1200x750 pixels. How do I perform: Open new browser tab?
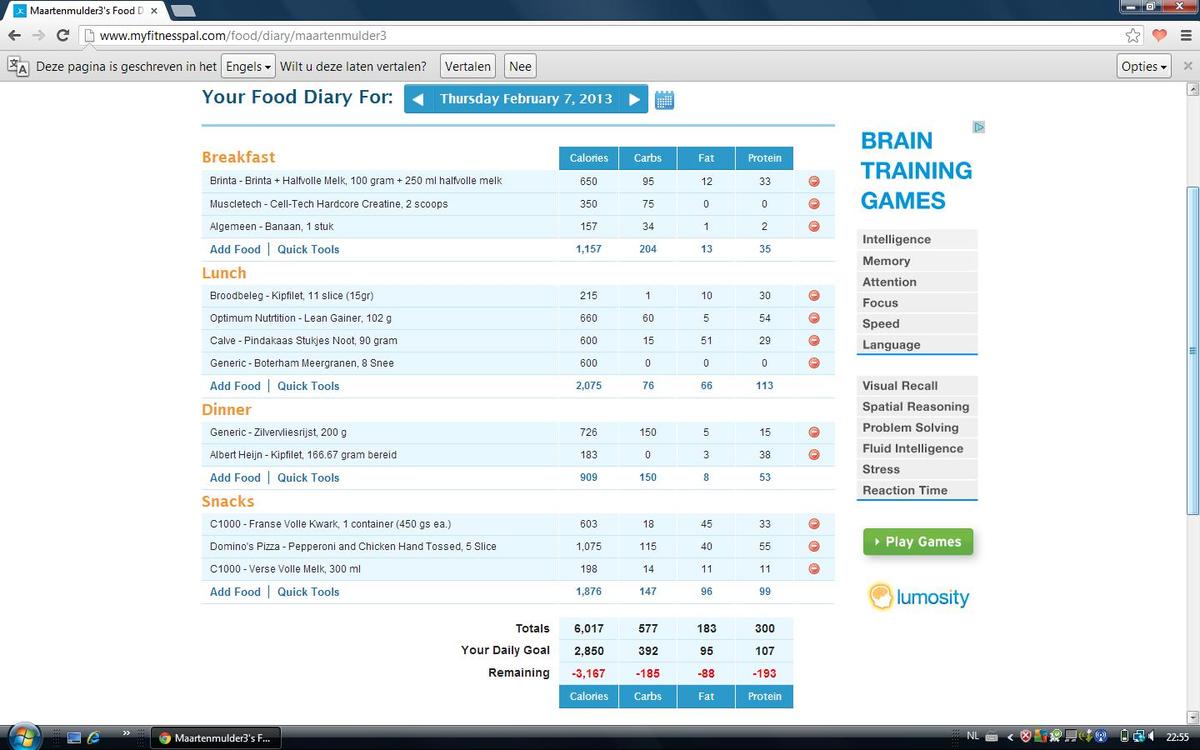[183, 10]
